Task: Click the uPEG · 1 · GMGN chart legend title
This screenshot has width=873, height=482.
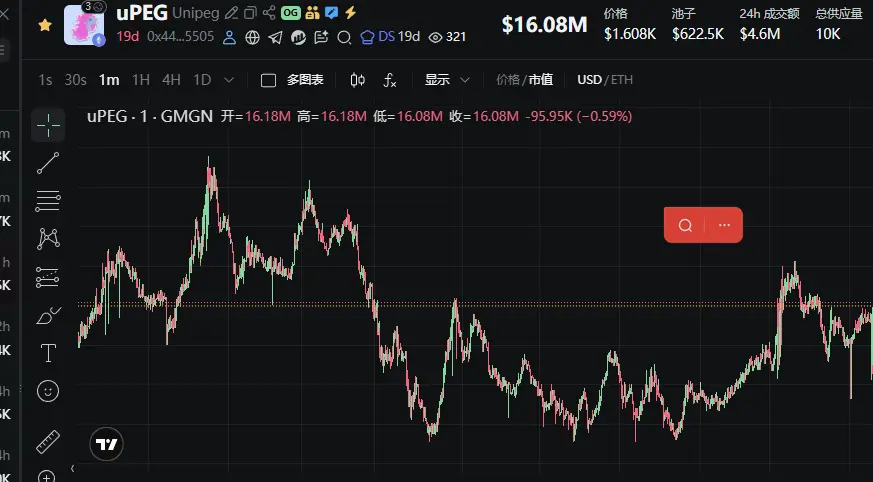Action: (x=150, y=116)
